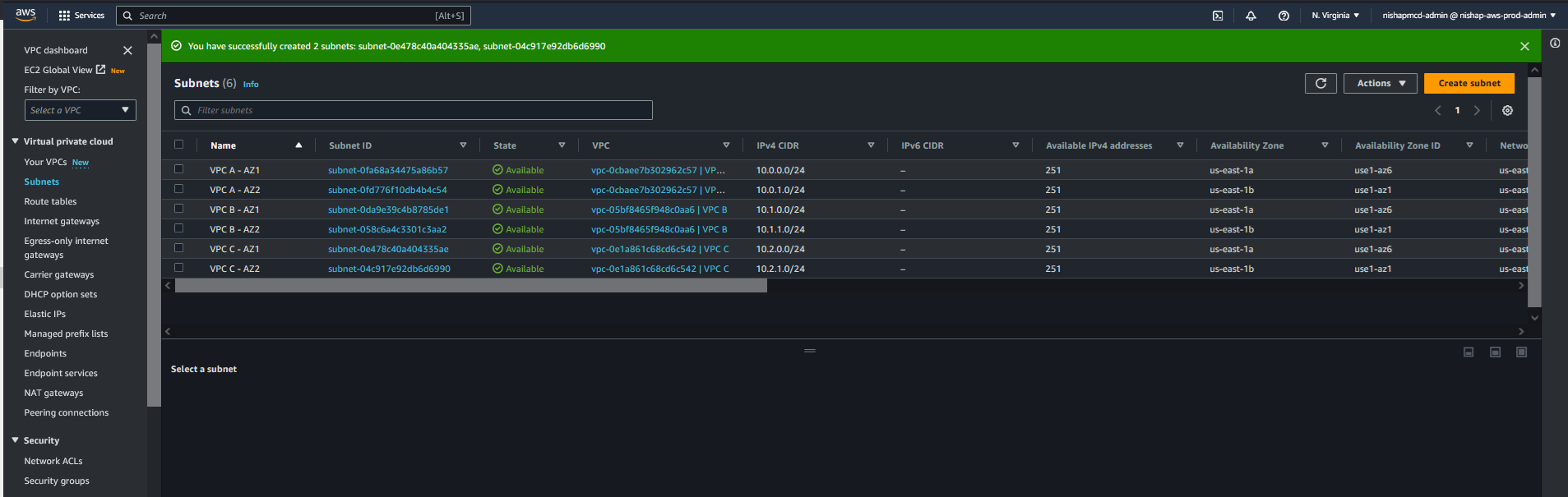Open the help question mark icon
1568x497 pixels.
[x=1284, y=16]
